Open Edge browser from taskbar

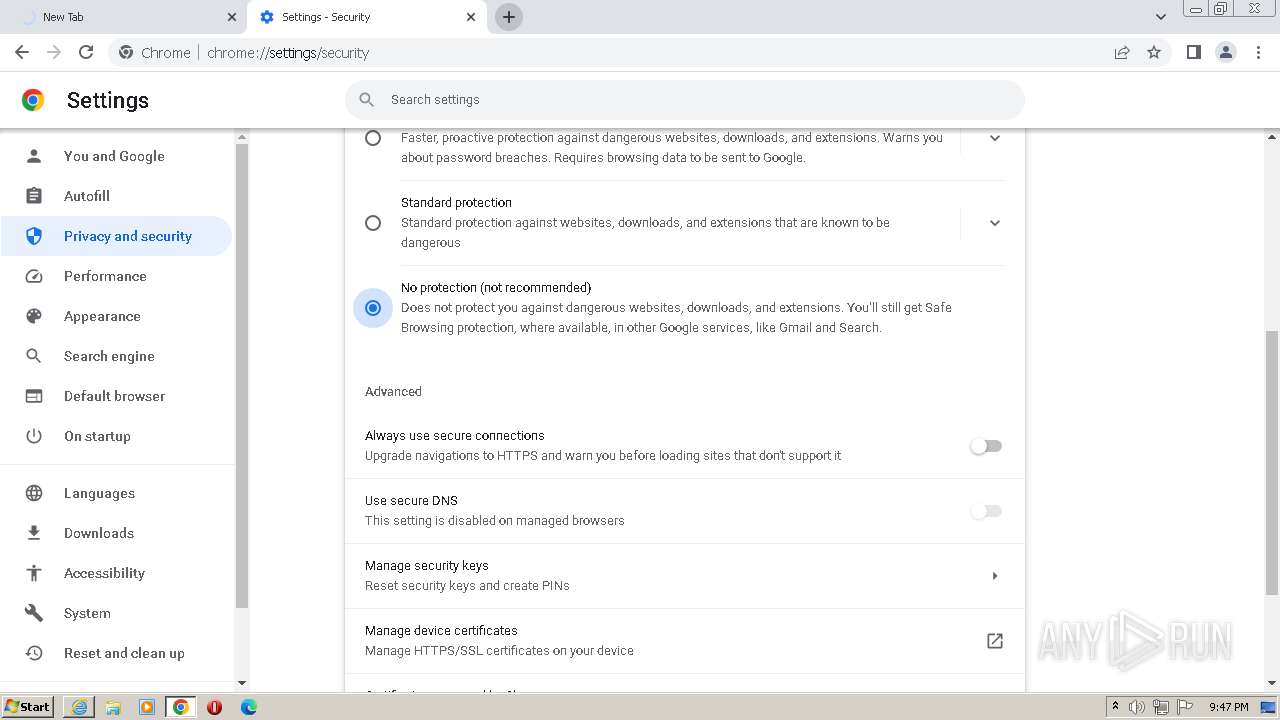click(x=249, y=707)
